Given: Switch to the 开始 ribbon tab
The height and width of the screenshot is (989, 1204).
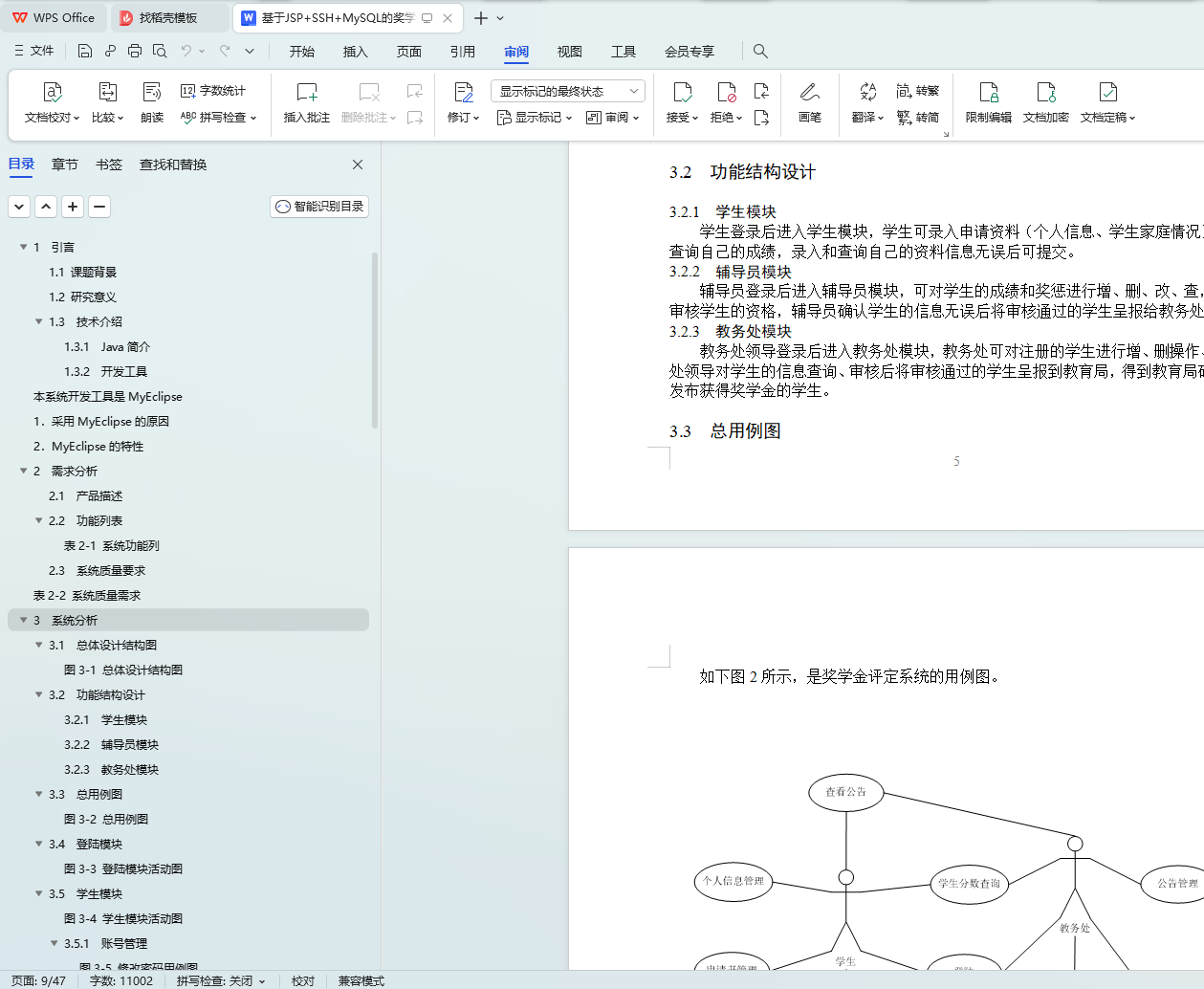Looking at the screenshot, I should [x=302, y=52].
